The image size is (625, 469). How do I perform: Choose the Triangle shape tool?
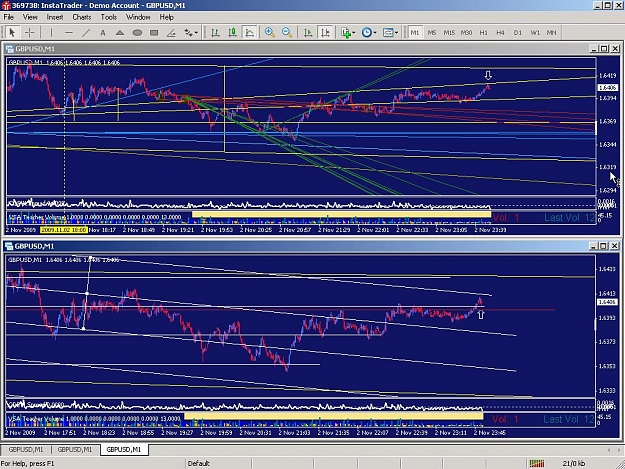[x=120, y=32]
